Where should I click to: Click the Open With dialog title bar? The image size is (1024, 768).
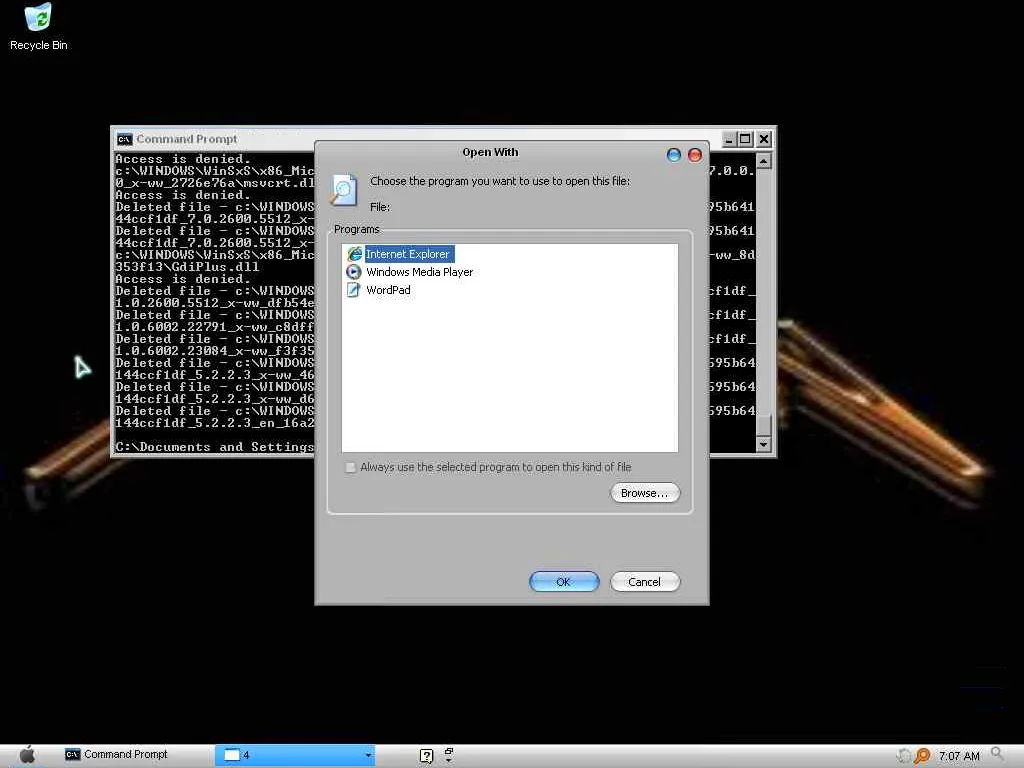click(x=490, y=152)
